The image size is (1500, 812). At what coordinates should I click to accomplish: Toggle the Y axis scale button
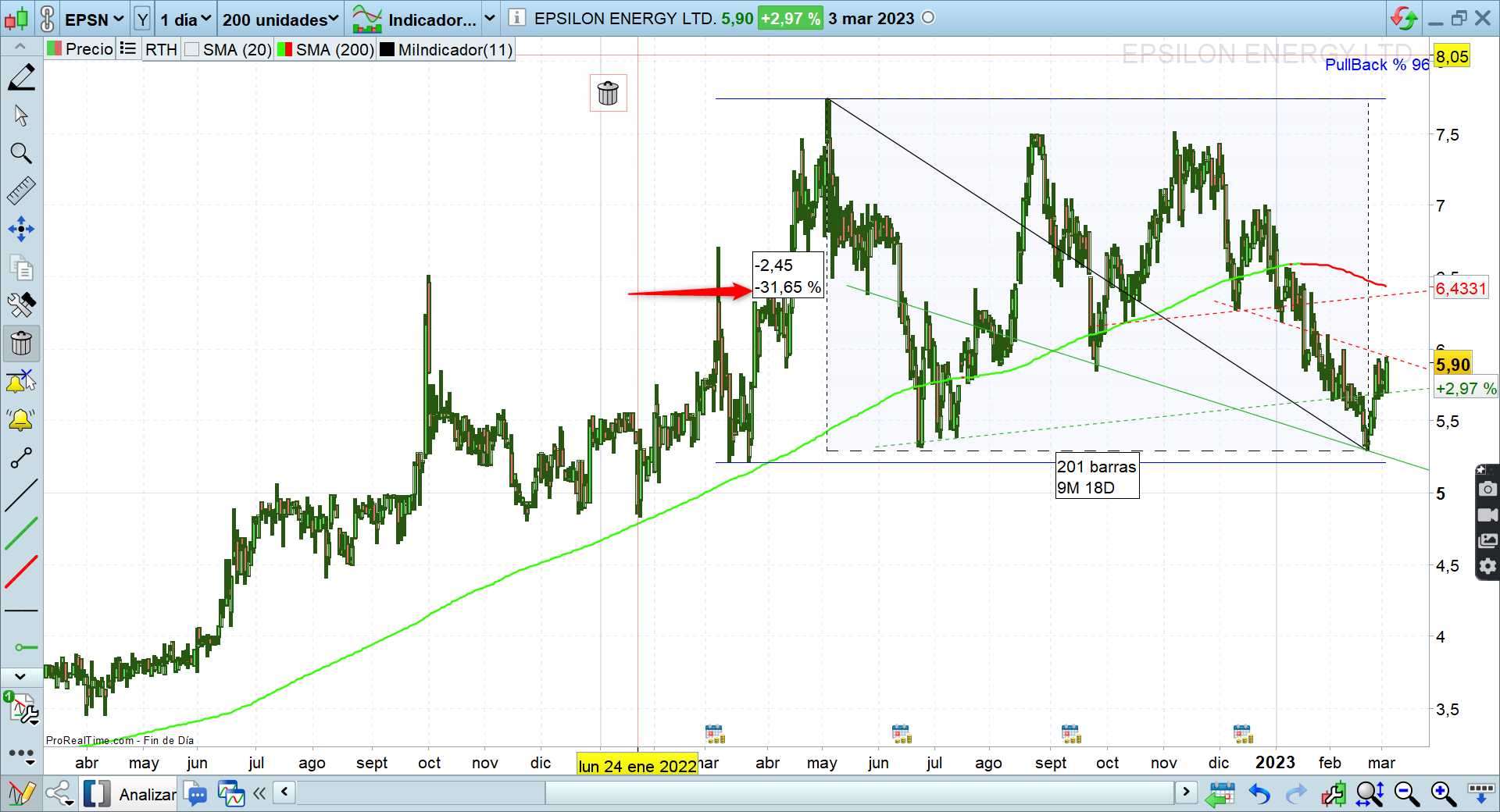142,19
